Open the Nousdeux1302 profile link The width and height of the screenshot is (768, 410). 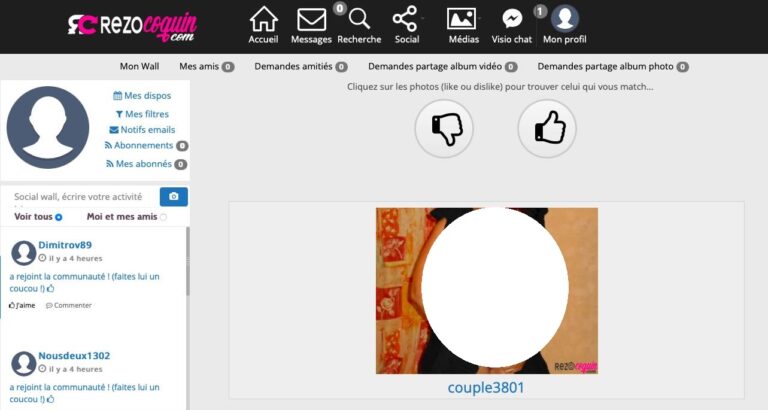(74, 356)
